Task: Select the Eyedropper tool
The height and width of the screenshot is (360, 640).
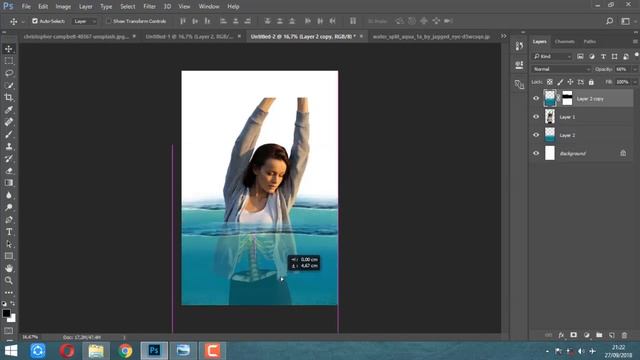Action: 9,110
